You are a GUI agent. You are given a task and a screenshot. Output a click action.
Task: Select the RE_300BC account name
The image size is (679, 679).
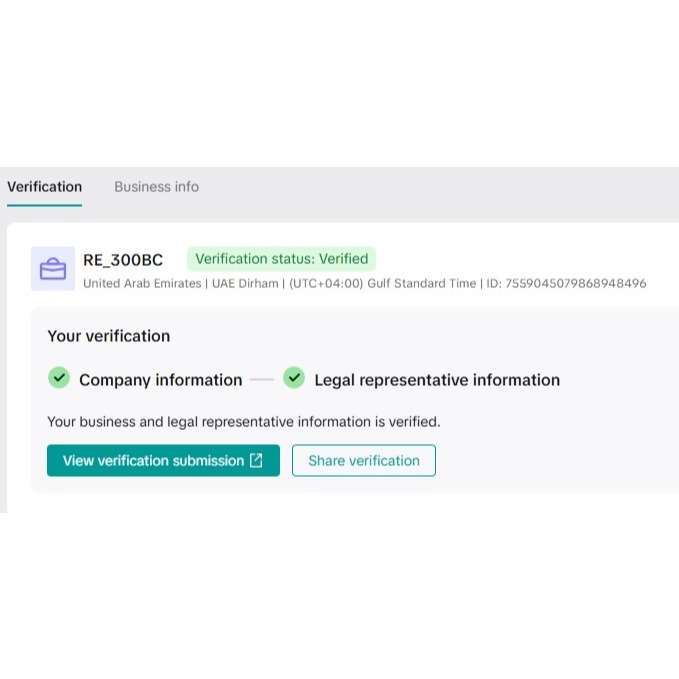[x=123, y=260]
